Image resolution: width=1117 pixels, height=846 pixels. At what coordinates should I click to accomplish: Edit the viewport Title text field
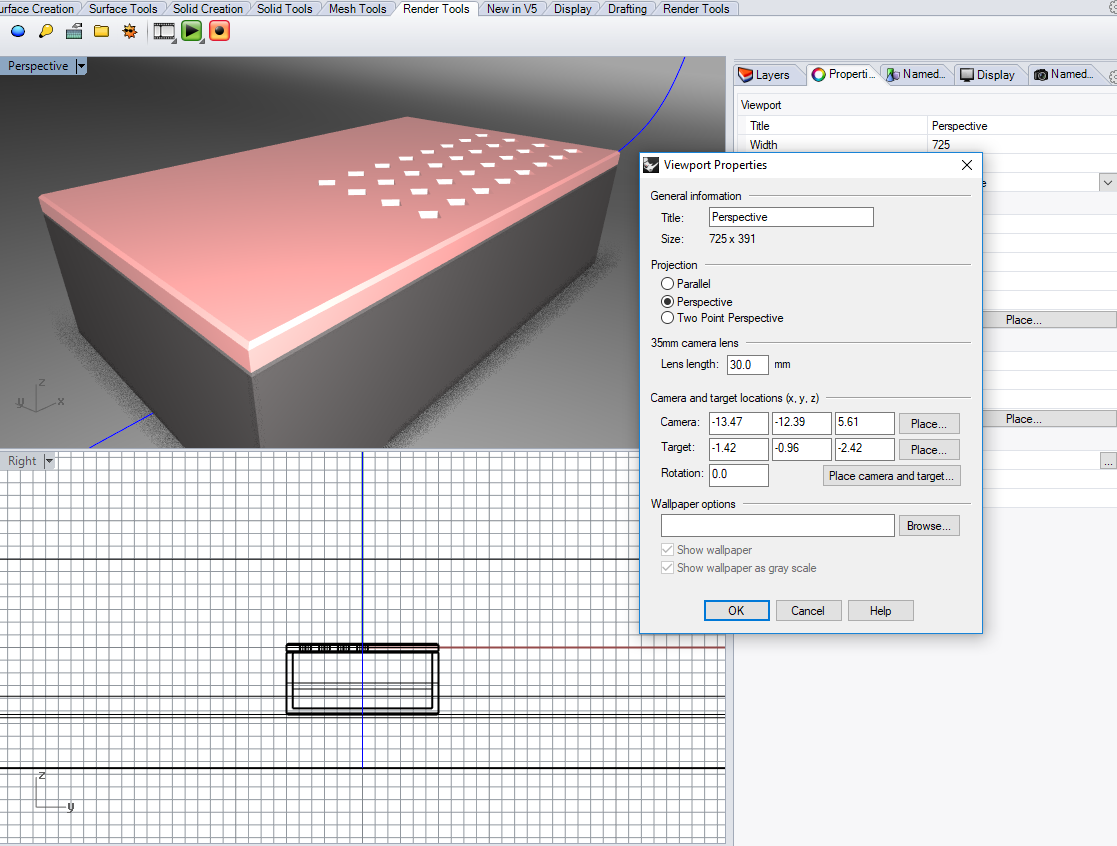(x=791, y=217)
